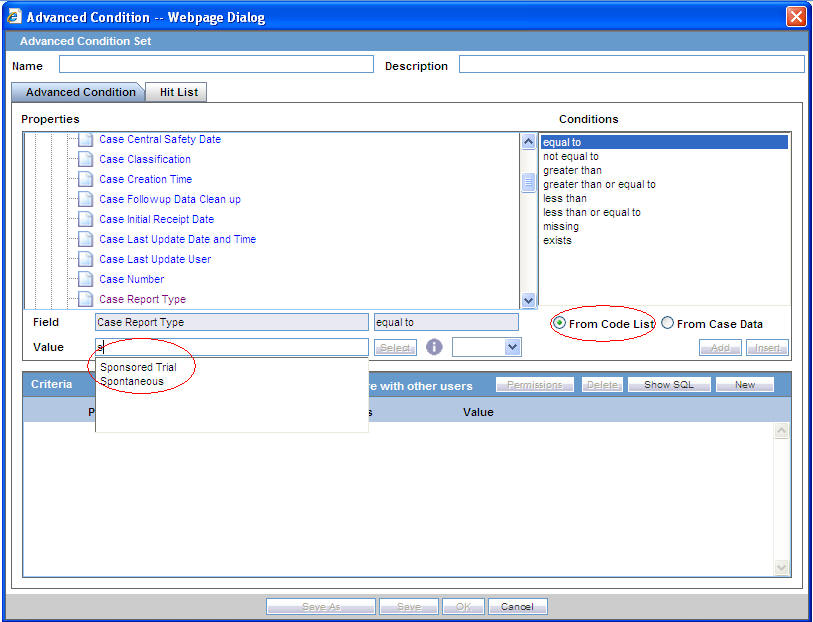Click the Add button
This screenshot has width=813, height=622.
tap(720, 347)
